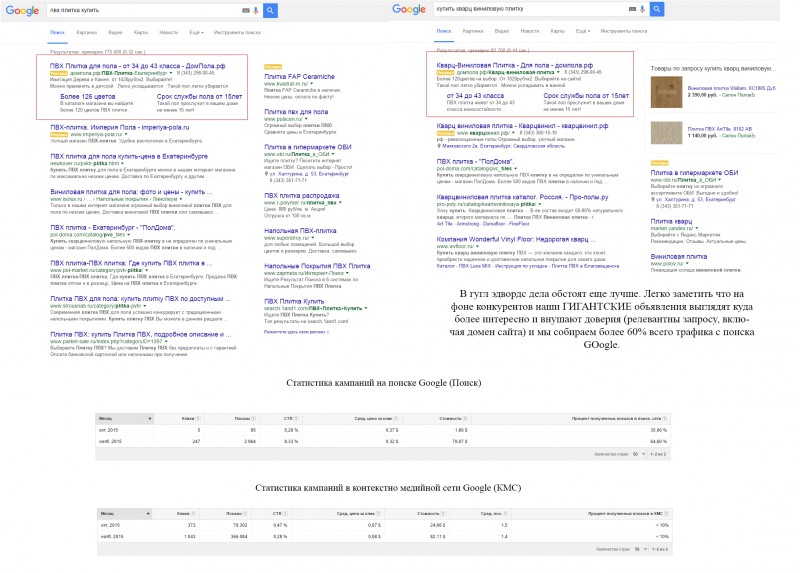Select Карты tab on left page

[141, 32]
